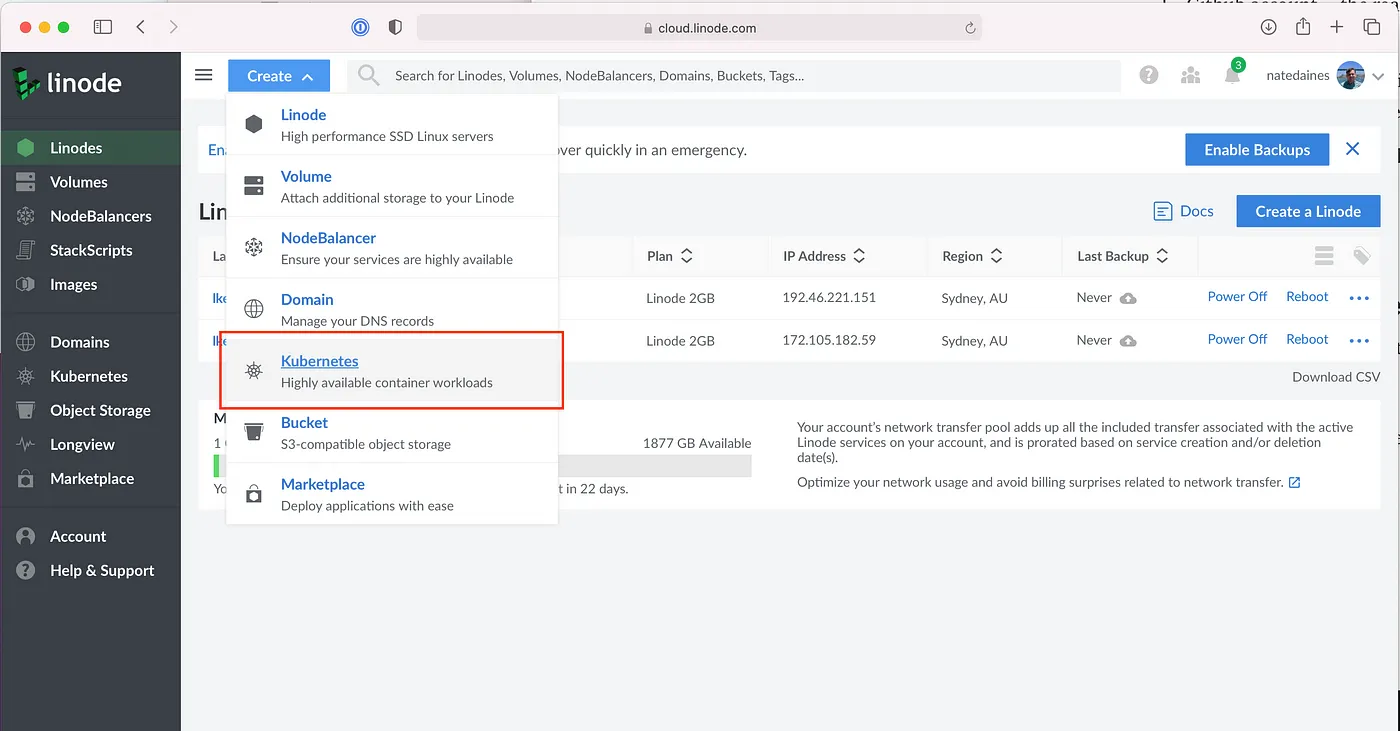Click the tag grouping icon in table header
The image size is (1400, 731).
(1361, 256)
